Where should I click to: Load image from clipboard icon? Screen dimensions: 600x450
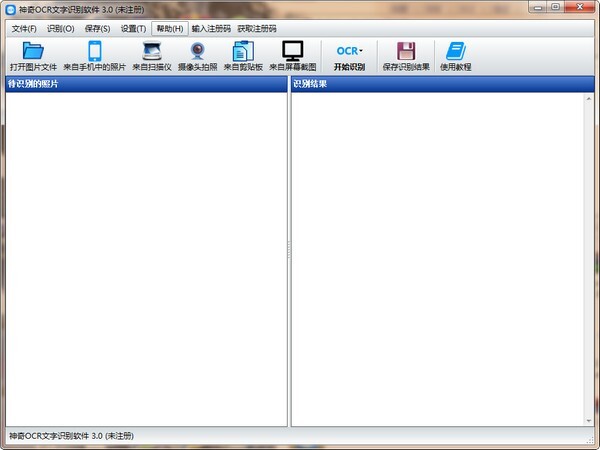243,52
